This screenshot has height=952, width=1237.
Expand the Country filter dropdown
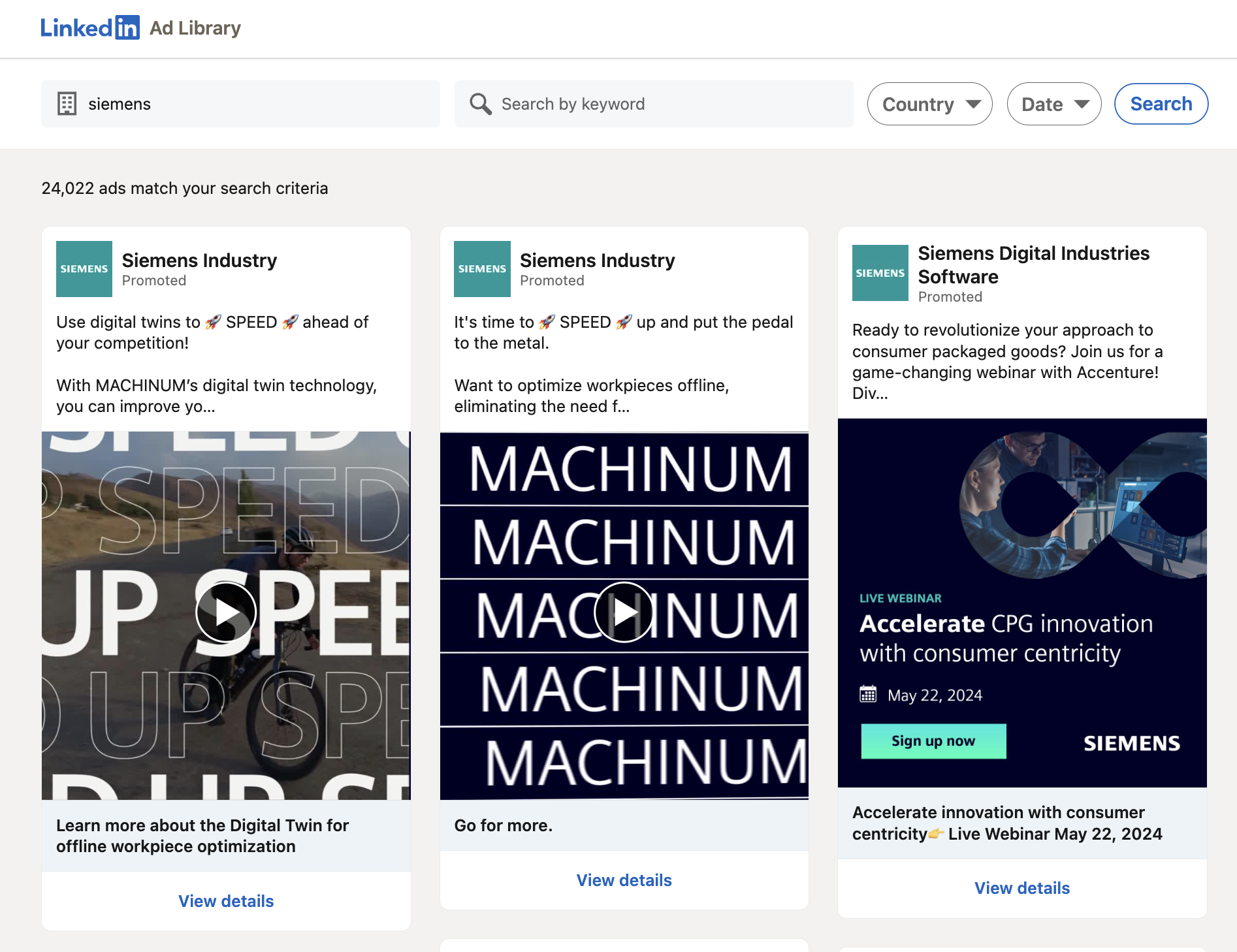929,104
